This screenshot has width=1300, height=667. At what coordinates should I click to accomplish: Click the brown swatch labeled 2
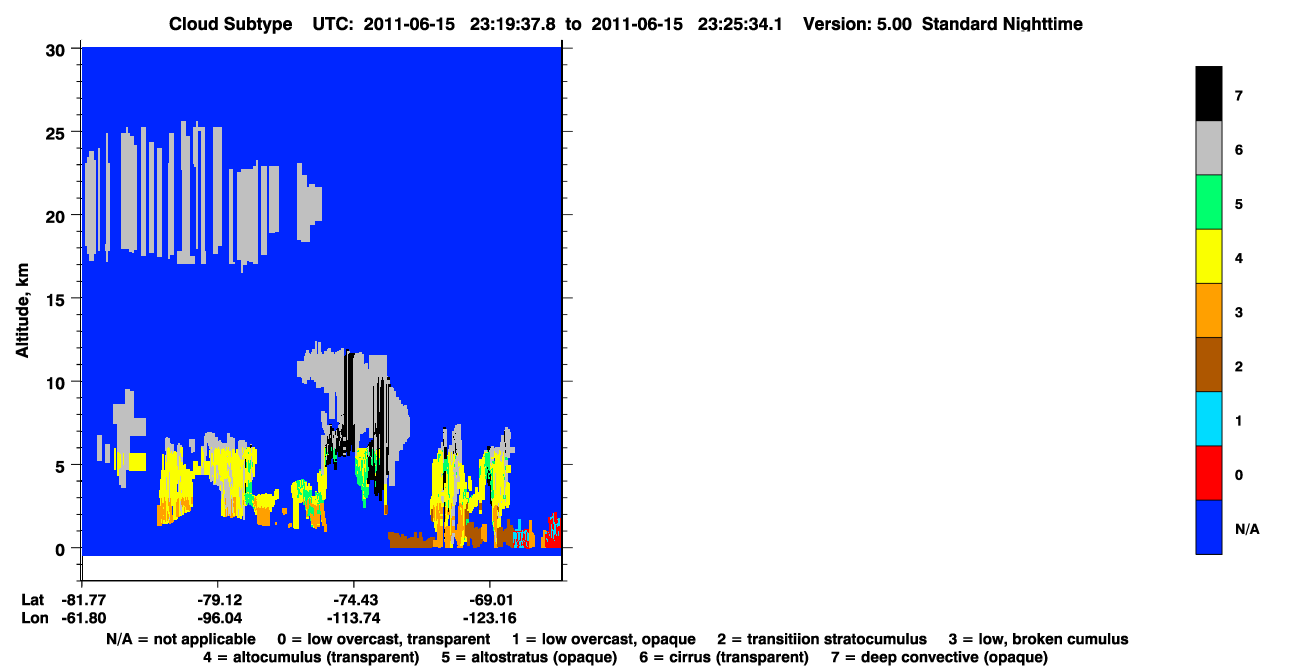coord(1208,364)
